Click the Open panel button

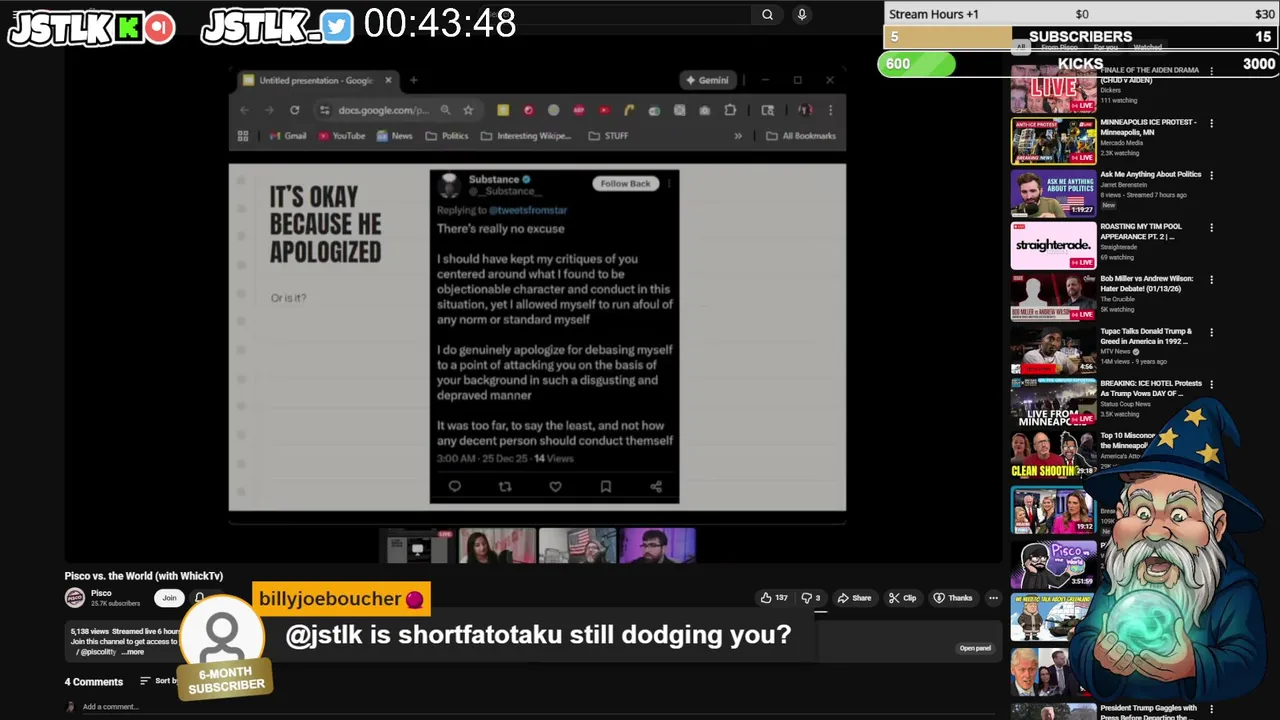pyautogui.click(x=975, y=648)
